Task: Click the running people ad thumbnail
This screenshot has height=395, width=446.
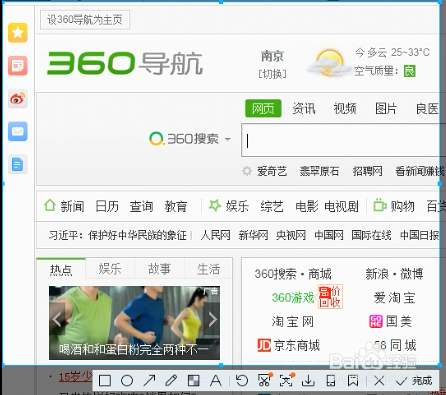Action: click(x=134, y=323)
